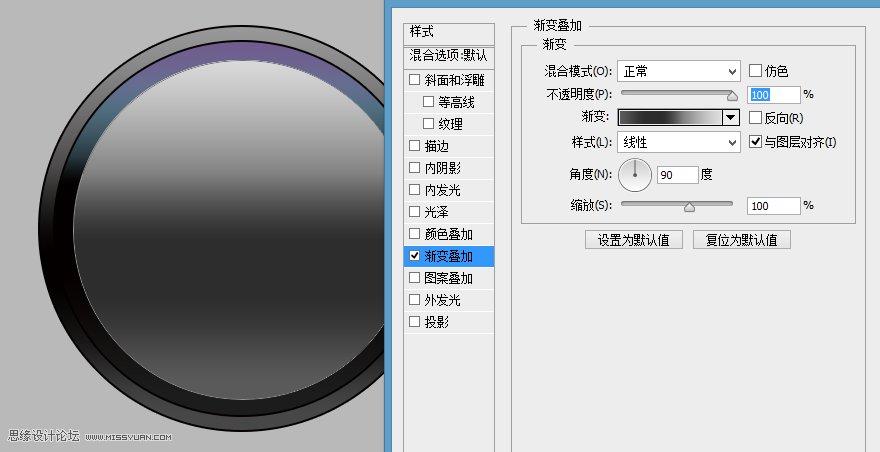Select the 内阴影 style label
This screenshot has width=880, height=452.
click(443, 168)
